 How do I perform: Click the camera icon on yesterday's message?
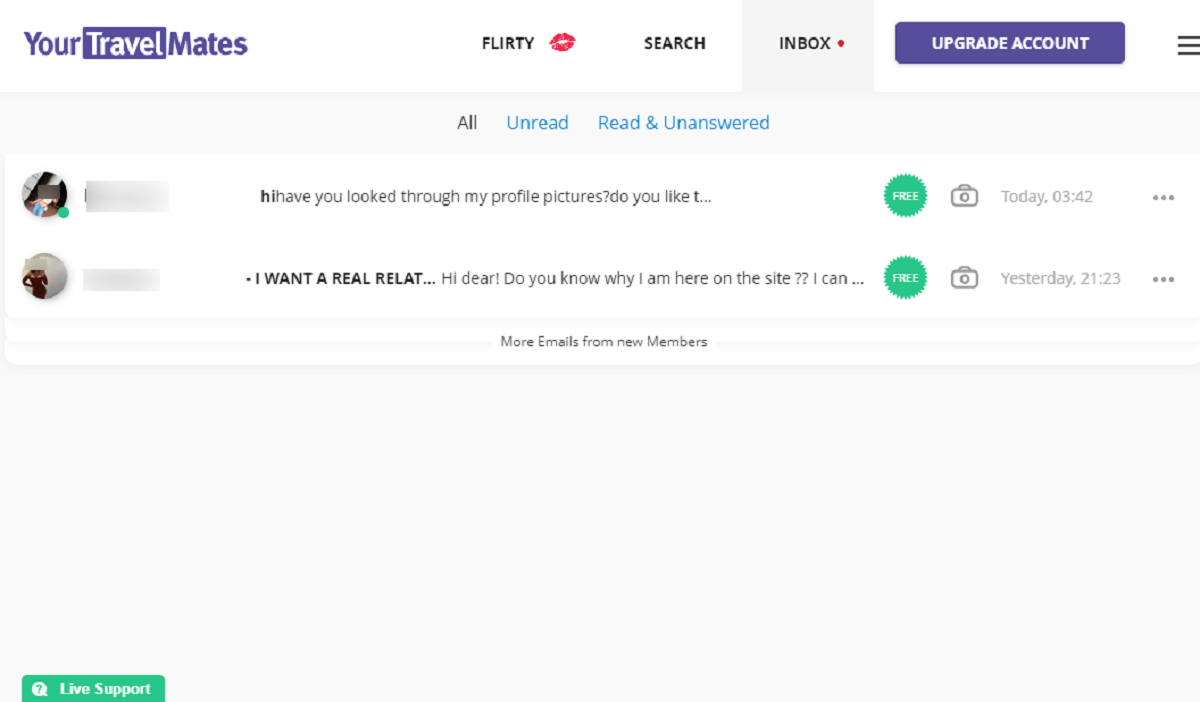click(964, 278)
